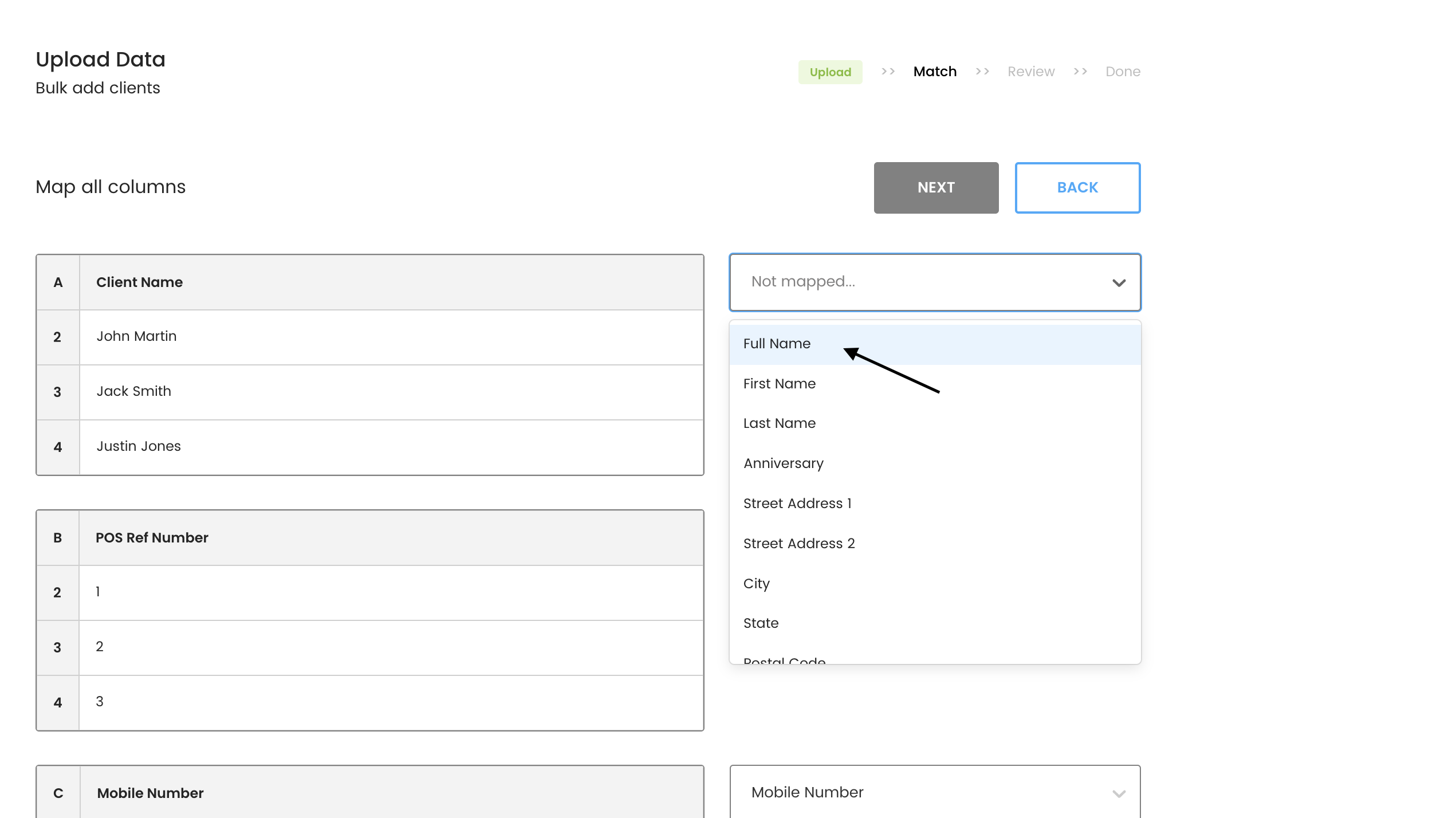The width and height of the screenshot is (1456, 818).
Task: Click the Client Name column header
Action: pyautogui.click(x=139, y=282)
